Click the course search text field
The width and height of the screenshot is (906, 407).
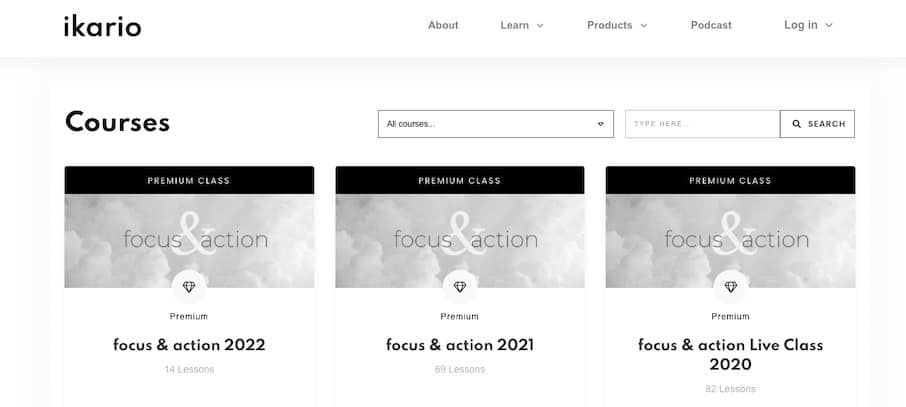[702, 124]
